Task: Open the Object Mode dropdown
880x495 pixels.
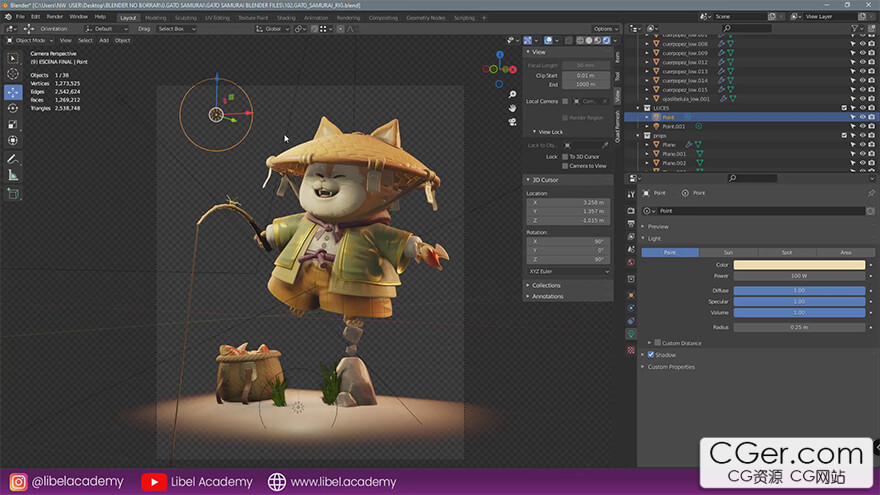Action: (30, 40)
